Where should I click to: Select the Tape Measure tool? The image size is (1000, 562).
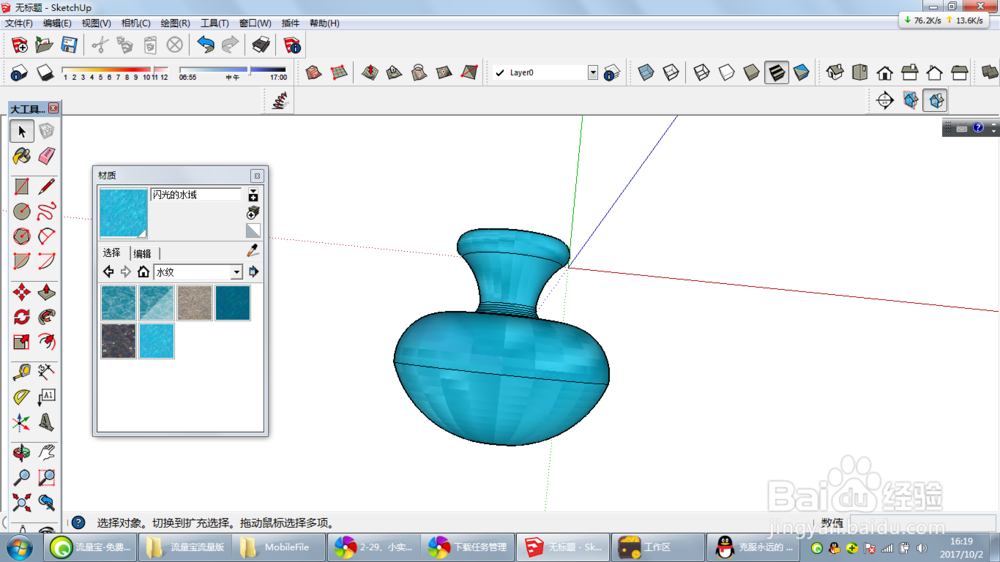pos(22,372)
